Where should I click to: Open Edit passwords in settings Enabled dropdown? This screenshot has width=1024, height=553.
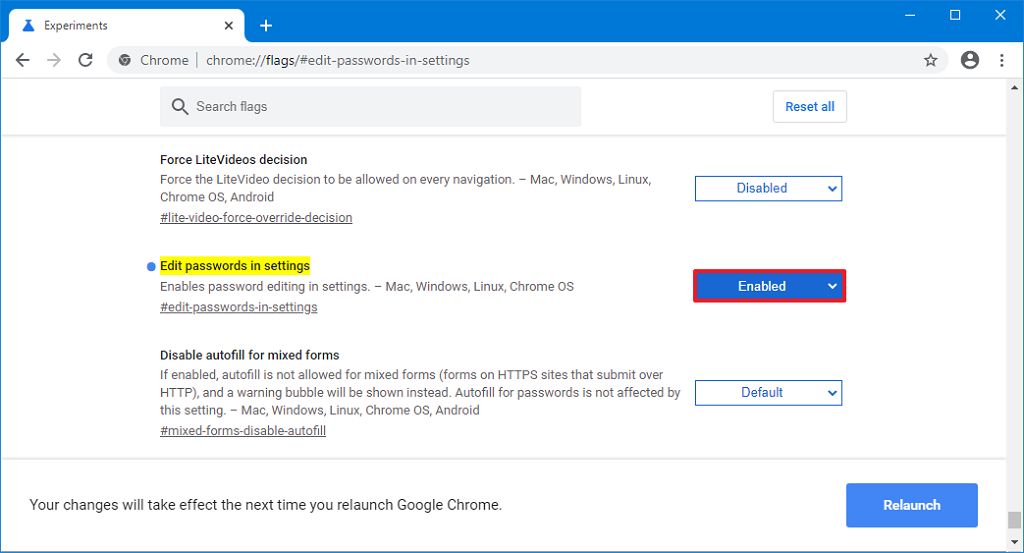(769, 286)
